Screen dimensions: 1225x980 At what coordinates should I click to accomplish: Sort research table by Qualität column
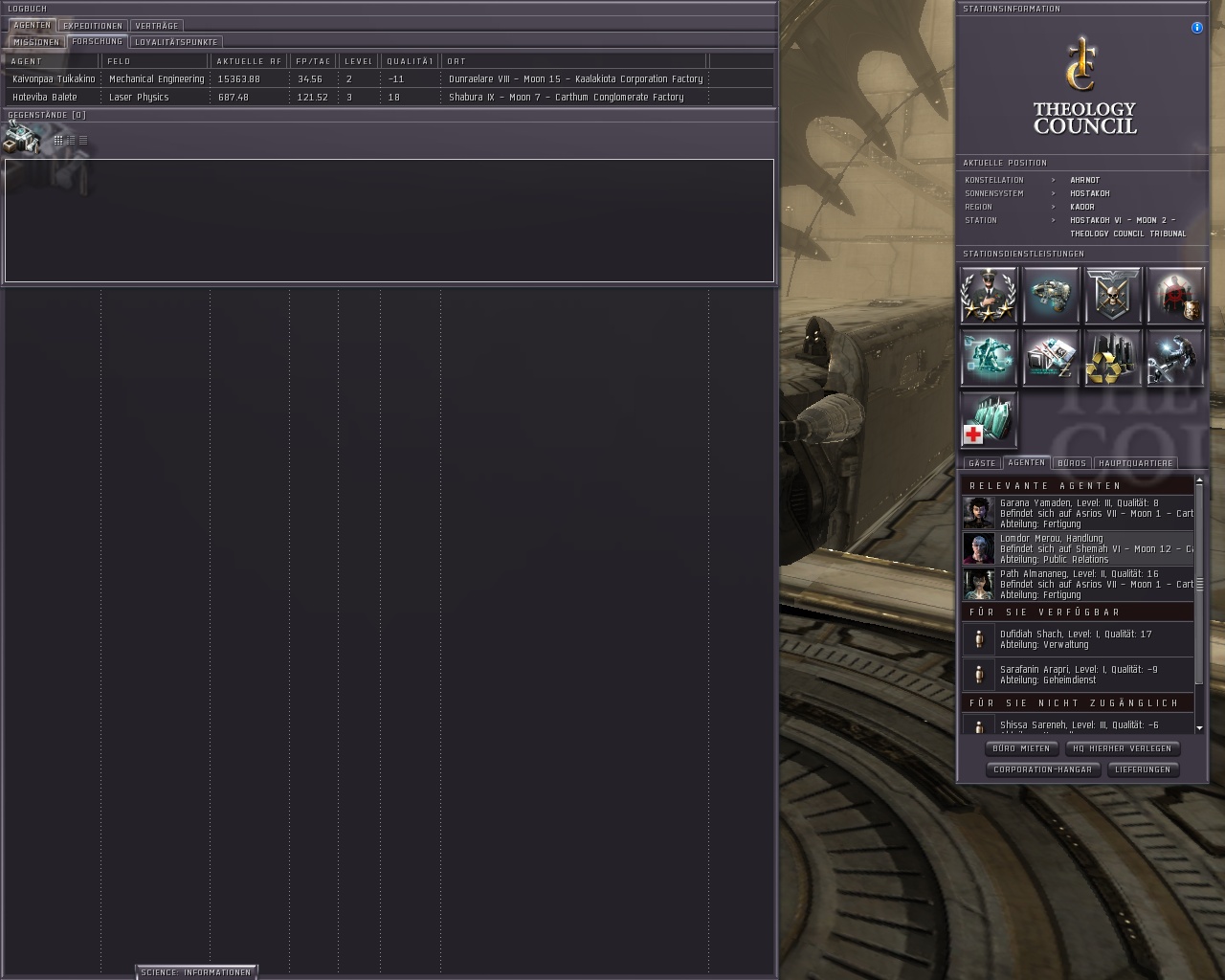(x=411, y=61)
